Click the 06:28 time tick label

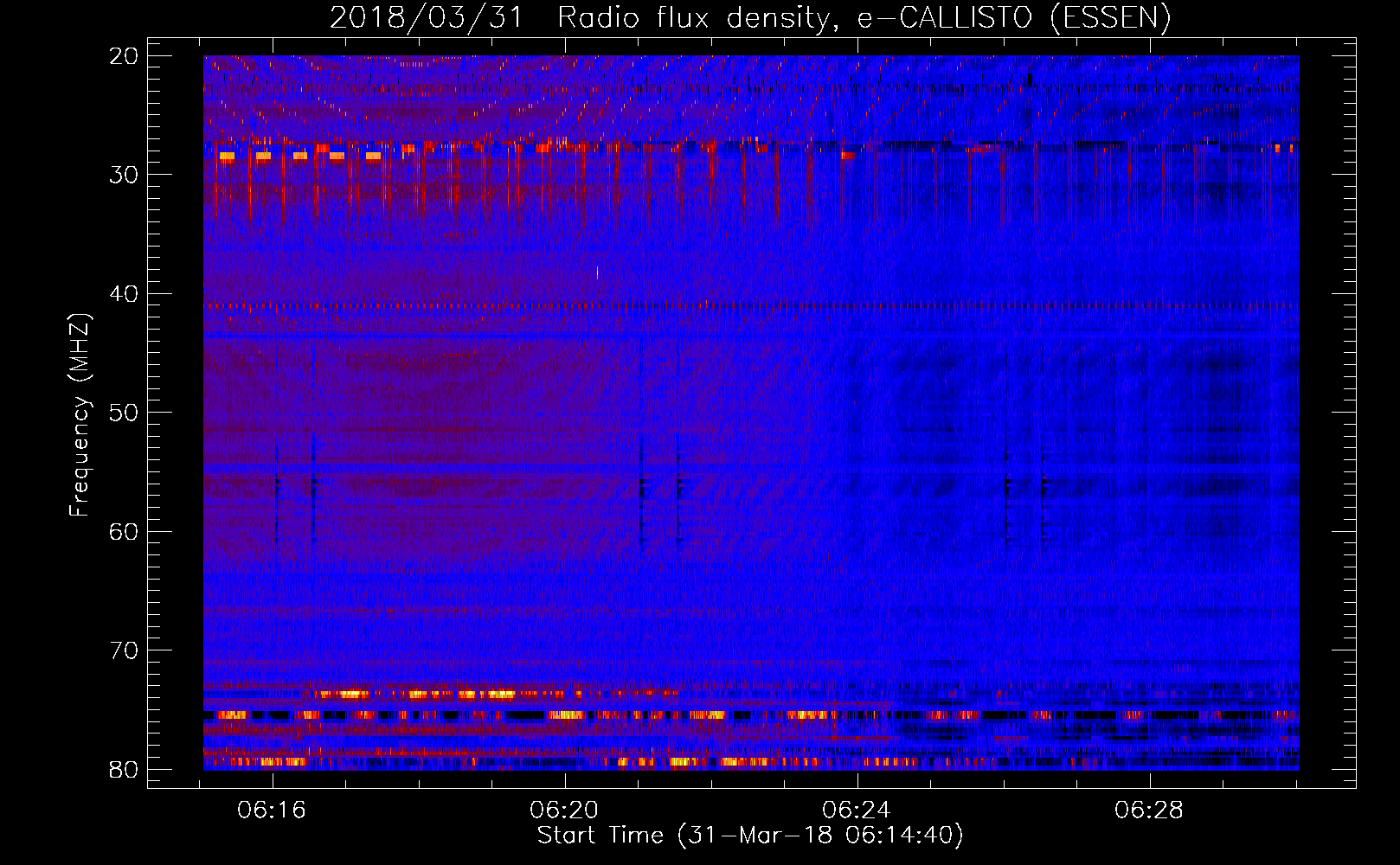(1150, 811)
